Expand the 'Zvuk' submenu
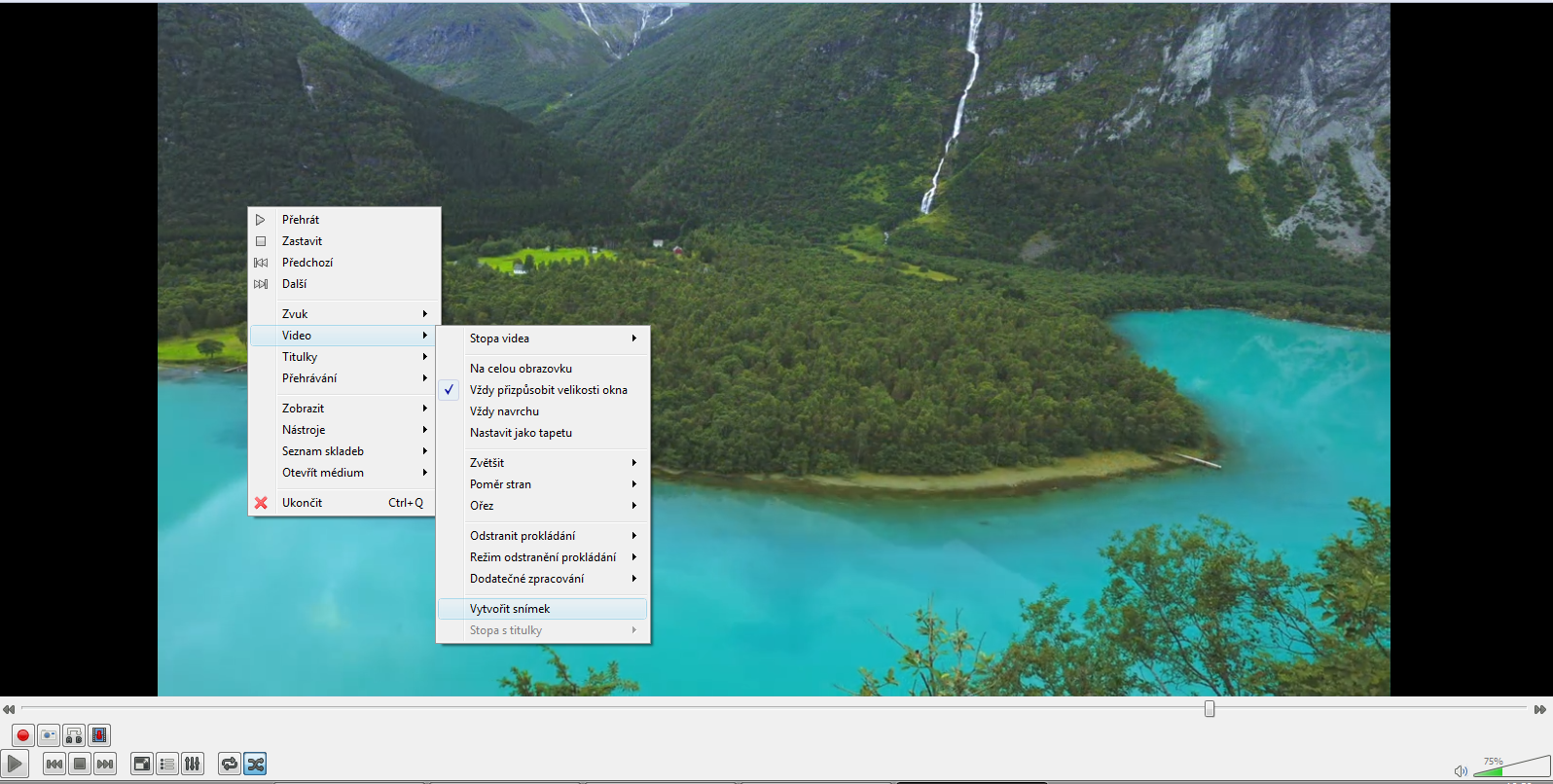This screenshot has height=784, width=1553. [343, 314]
